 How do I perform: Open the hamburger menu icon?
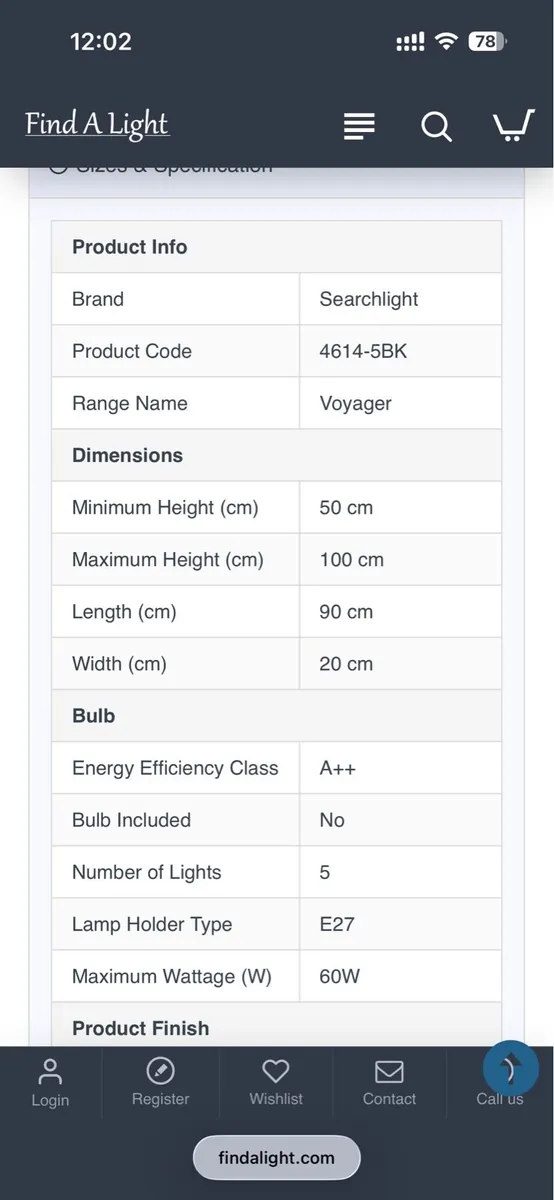359,126
